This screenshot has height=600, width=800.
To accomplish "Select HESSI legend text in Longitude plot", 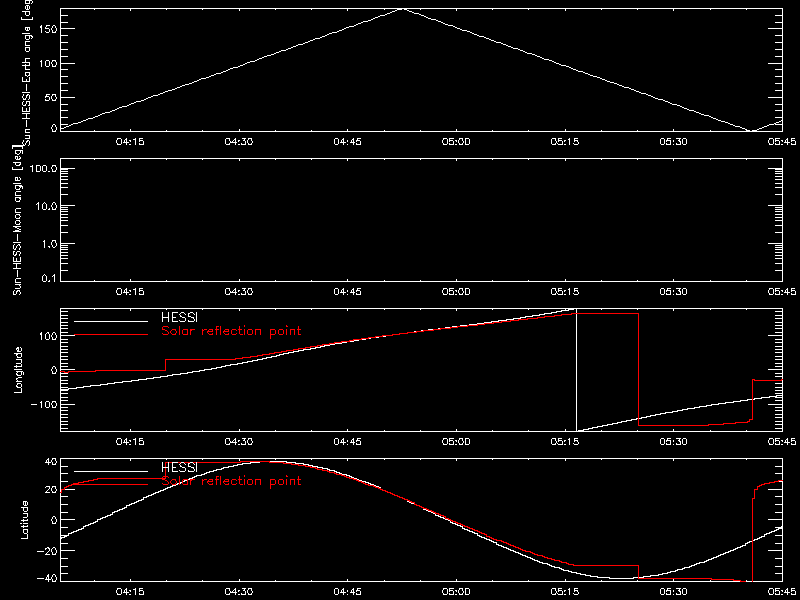I will pos(179,318).
